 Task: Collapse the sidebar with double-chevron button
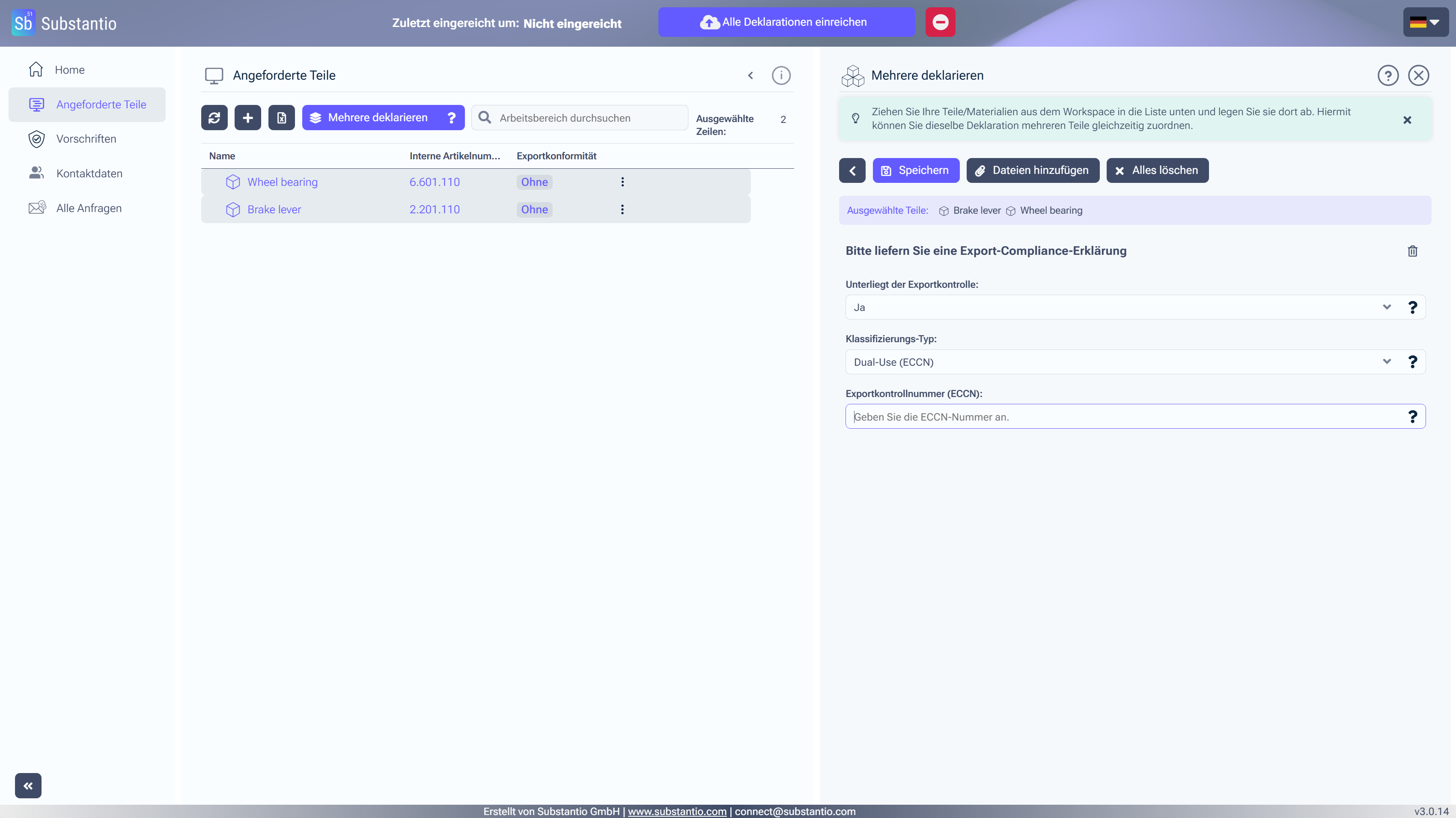[28, 785]
